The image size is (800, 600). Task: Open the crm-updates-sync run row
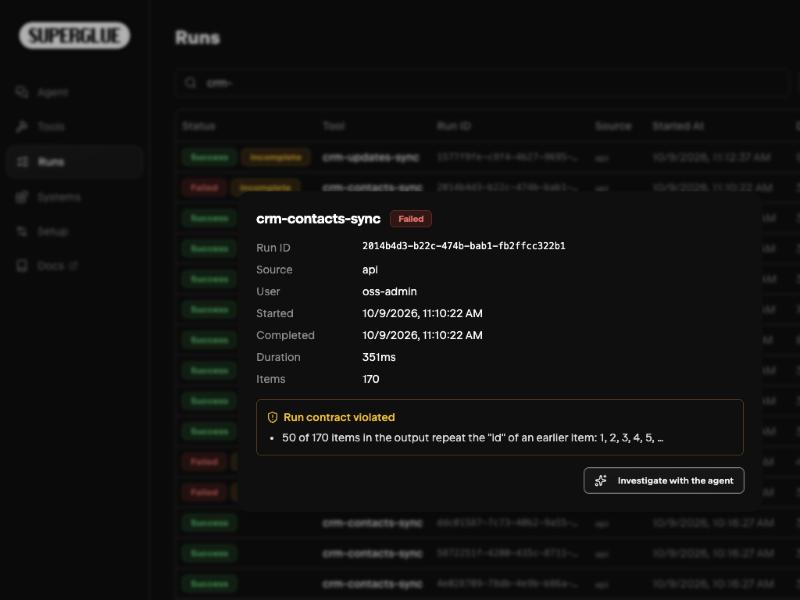[487, 158]
